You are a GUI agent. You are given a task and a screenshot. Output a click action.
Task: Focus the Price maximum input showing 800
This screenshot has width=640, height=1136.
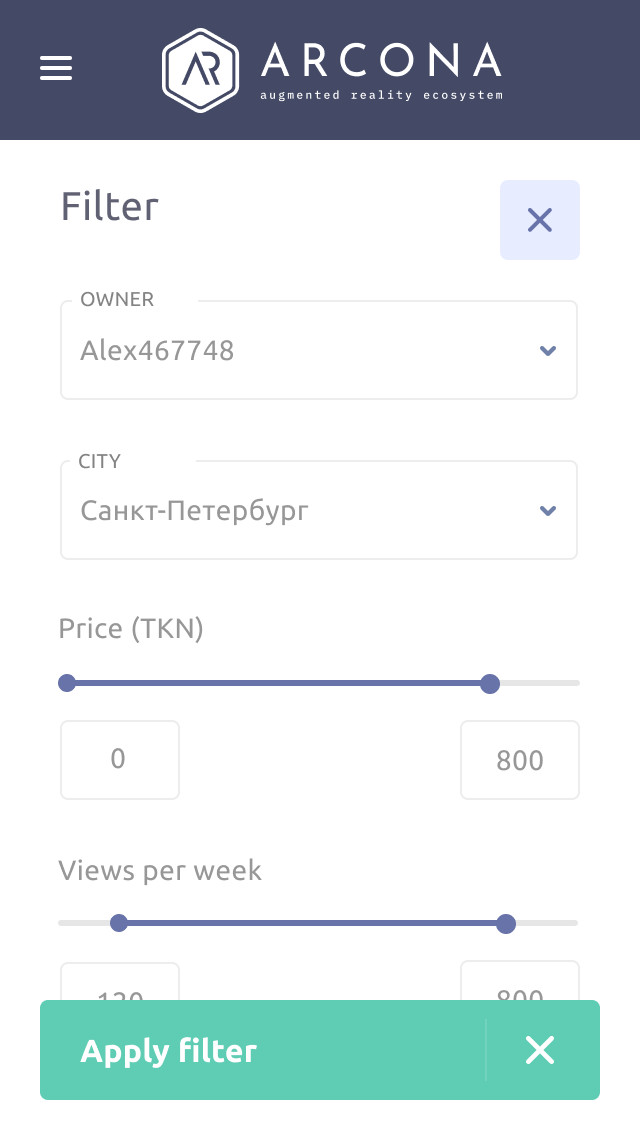[x=519, y=760]
